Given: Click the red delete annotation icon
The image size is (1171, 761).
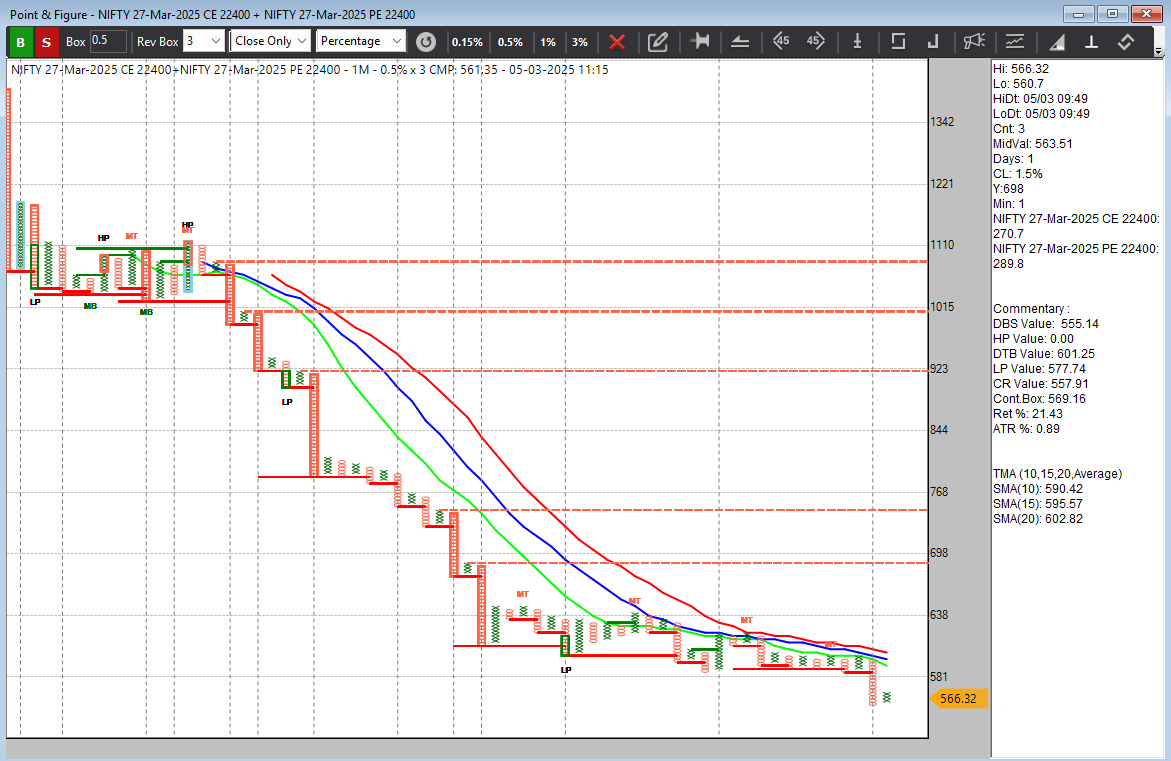Looking at the screenshot, I should point(617,43).
